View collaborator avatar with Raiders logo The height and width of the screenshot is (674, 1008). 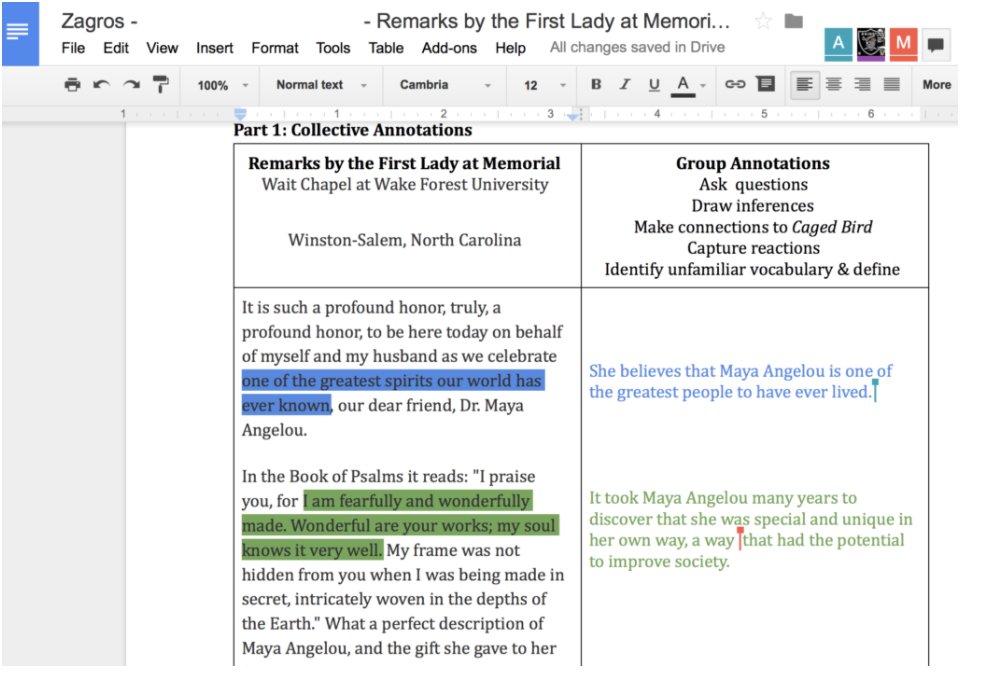[x=870, y=44]
